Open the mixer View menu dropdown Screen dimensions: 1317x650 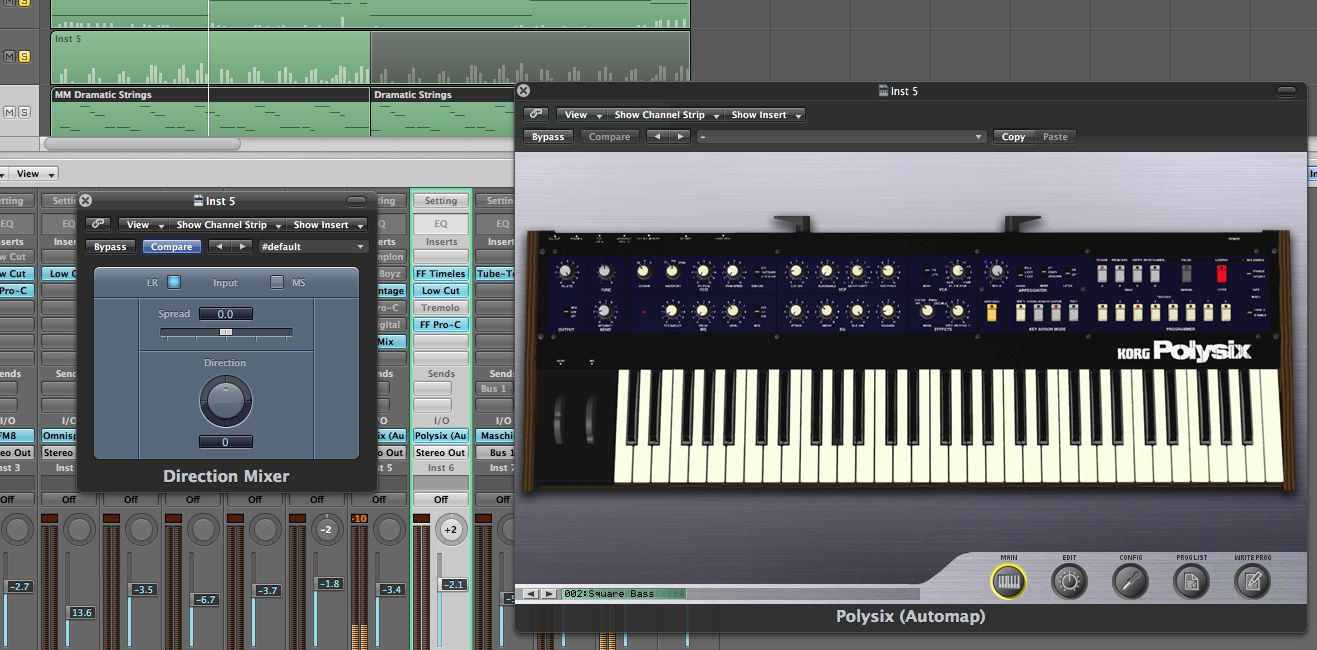tap(34, 174)
